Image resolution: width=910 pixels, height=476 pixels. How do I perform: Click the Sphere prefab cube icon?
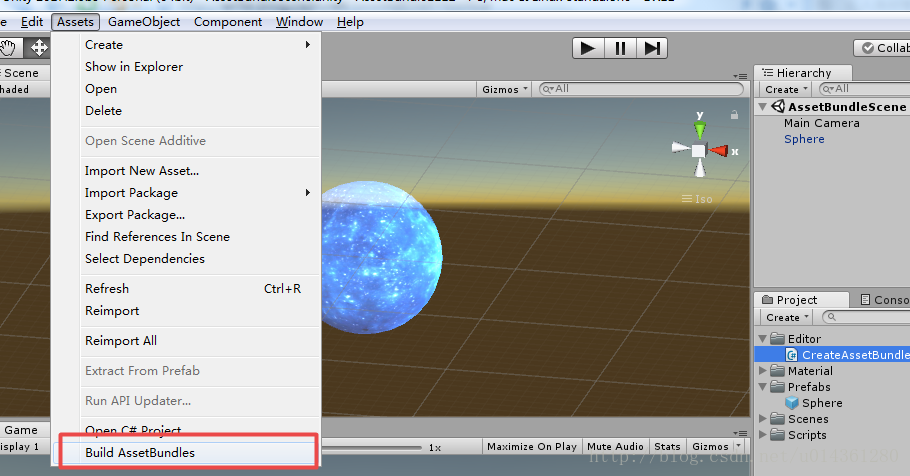(x=792, y=403)
